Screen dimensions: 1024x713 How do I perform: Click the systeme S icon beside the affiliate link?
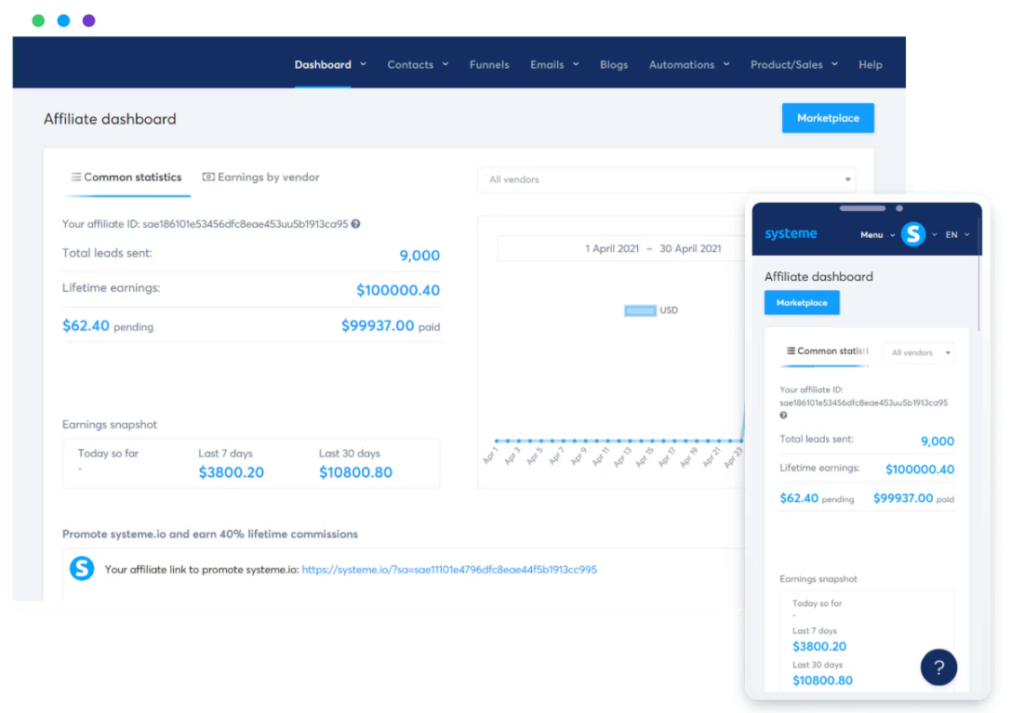tap(82, 568)
